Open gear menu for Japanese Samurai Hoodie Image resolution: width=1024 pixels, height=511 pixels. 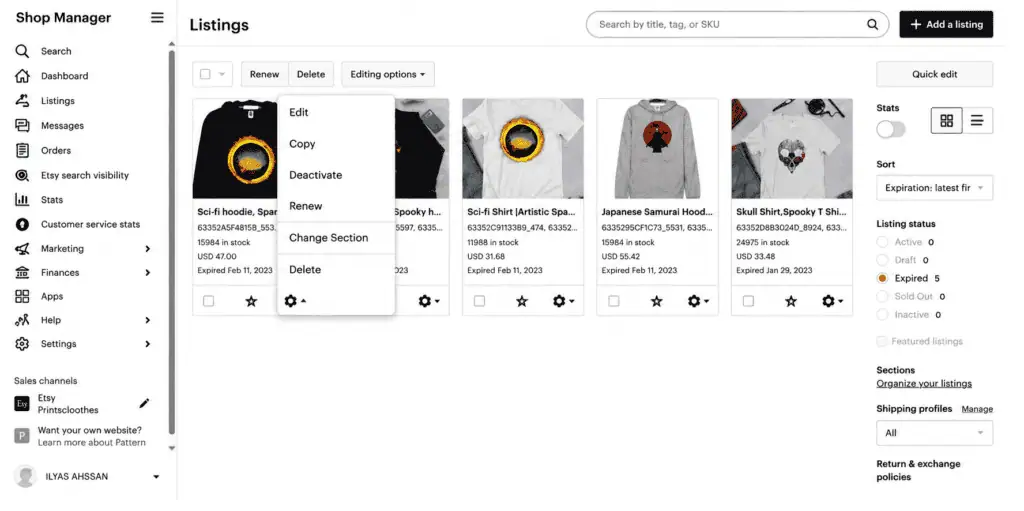pos(699,301)
